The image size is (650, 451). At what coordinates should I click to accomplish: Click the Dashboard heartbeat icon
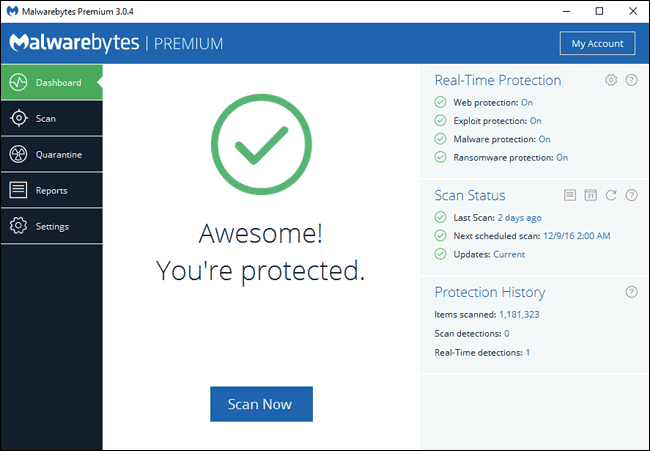click(x=18, y=82)
